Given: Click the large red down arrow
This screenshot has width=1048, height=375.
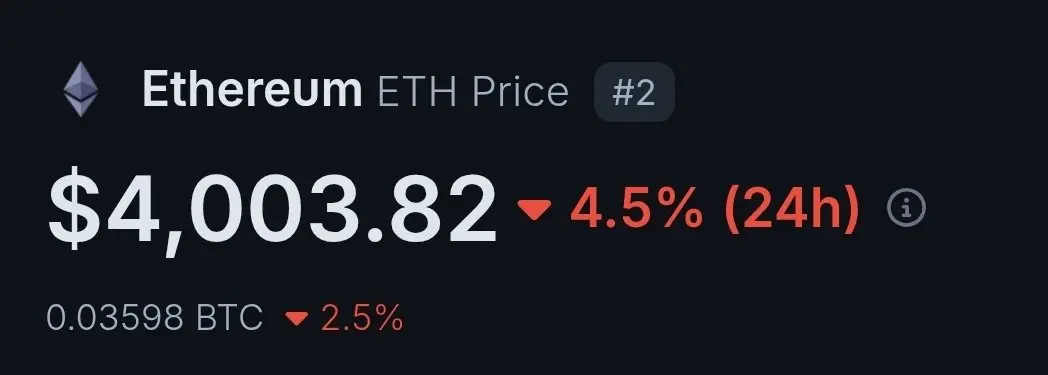Looking at the screenshot, I should (x=534, y=209).
